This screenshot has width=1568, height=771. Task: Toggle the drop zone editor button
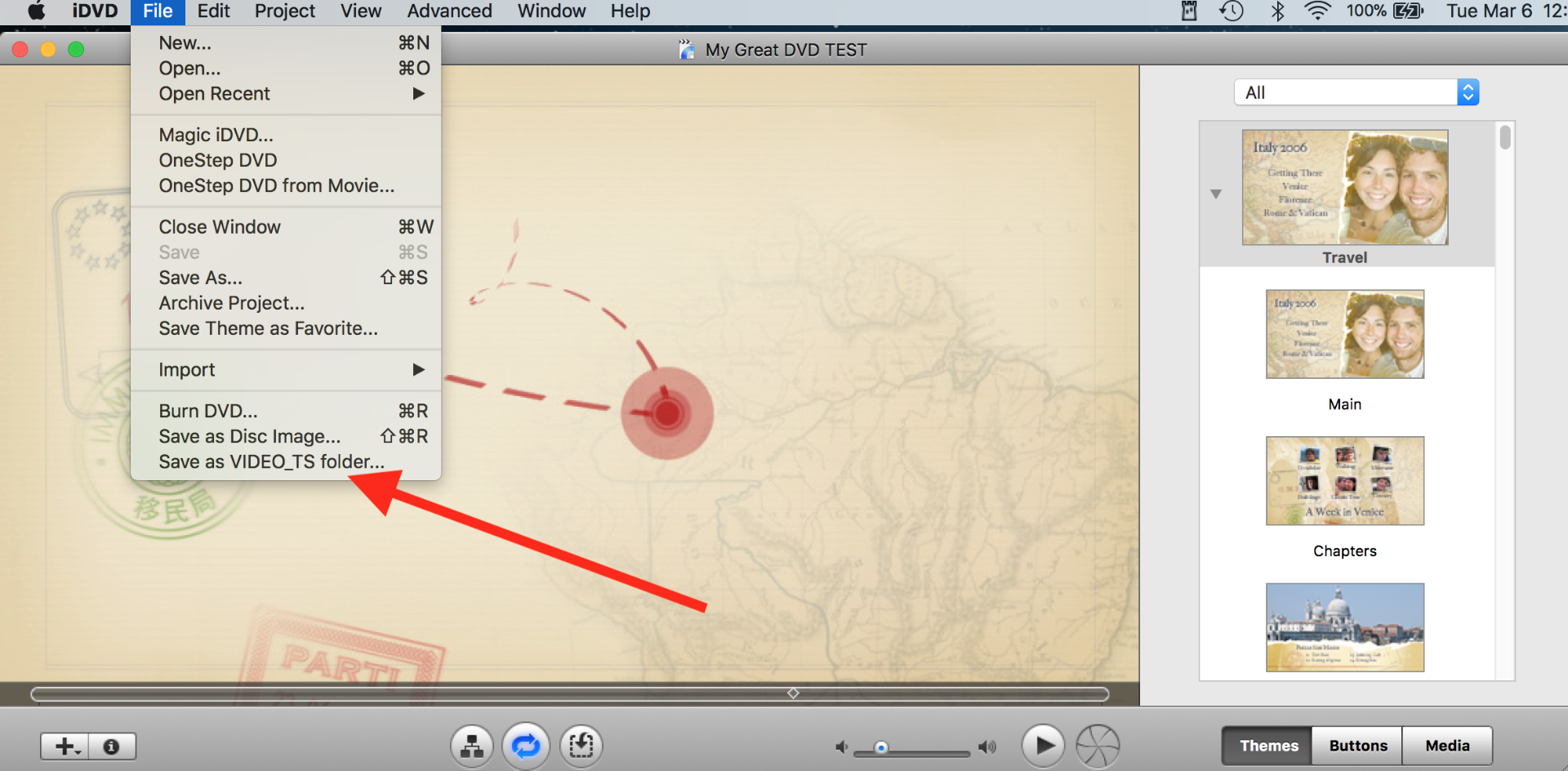581,746
